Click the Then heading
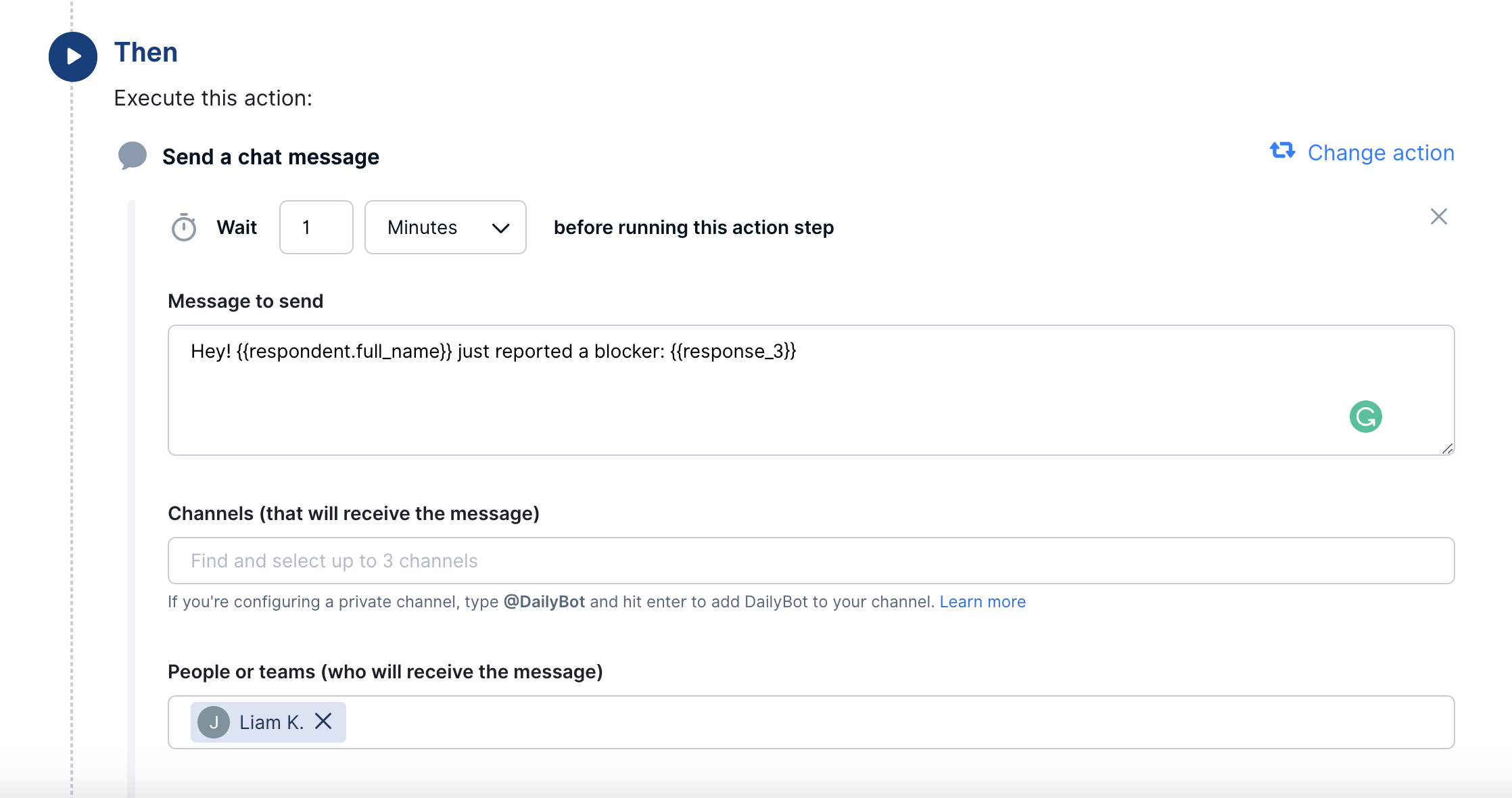The width and height of the screenshot is (1512, 798). [x=146, y=53]
